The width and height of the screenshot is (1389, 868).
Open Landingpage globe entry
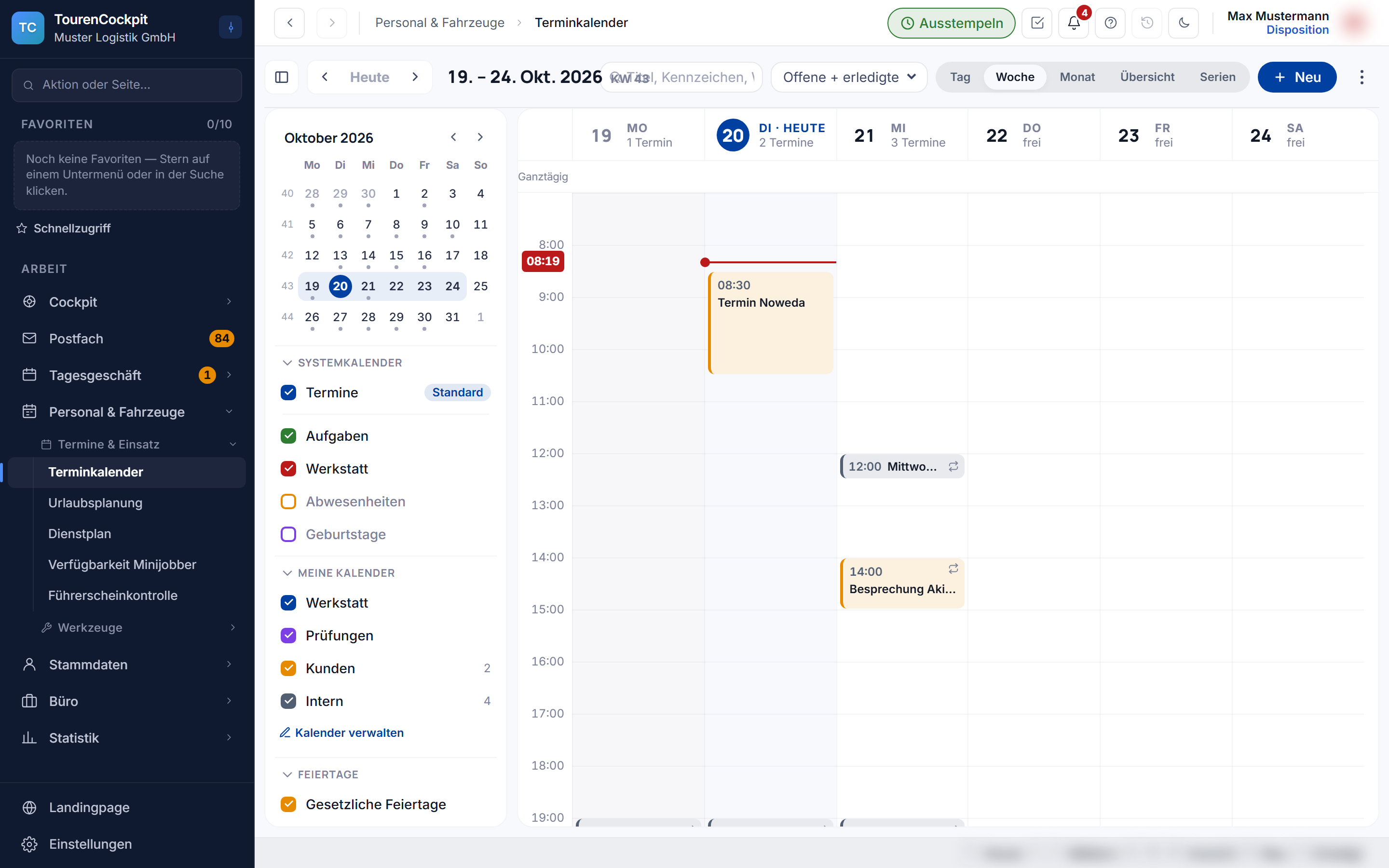point(127,807)
